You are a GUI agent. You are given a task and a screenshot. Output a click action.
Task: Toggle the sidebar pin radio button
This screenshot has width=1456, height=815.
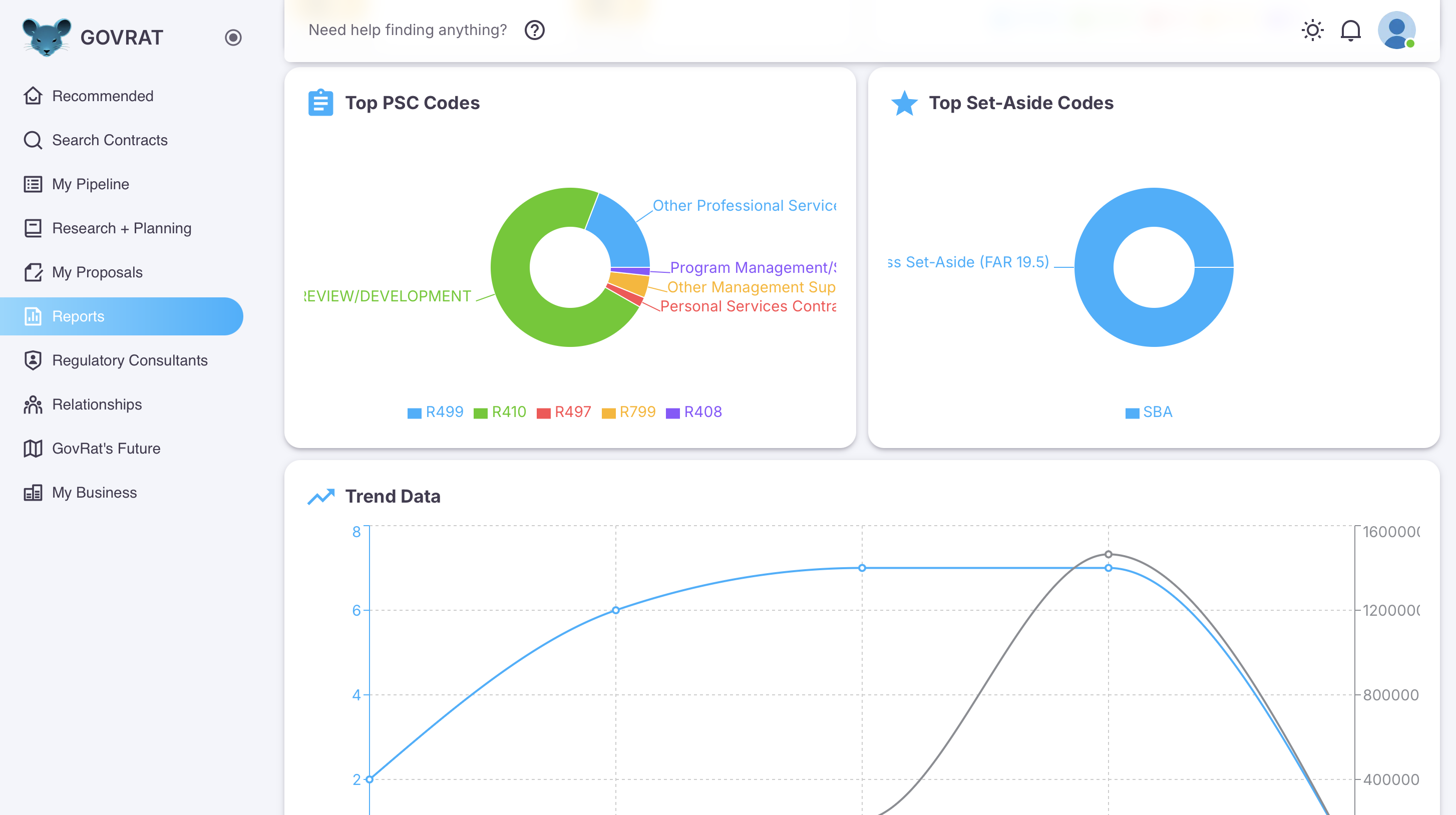pyautogui.click(x=233, y=38)
